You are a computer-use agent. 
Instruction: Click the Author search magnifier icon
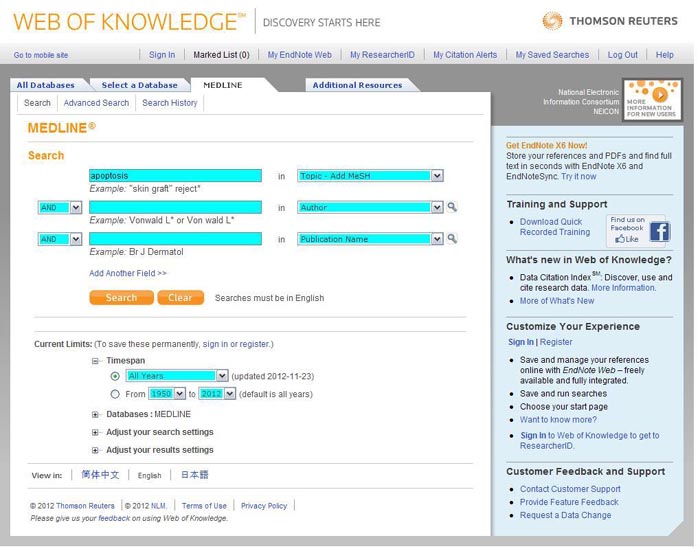[x=452, y=208]
